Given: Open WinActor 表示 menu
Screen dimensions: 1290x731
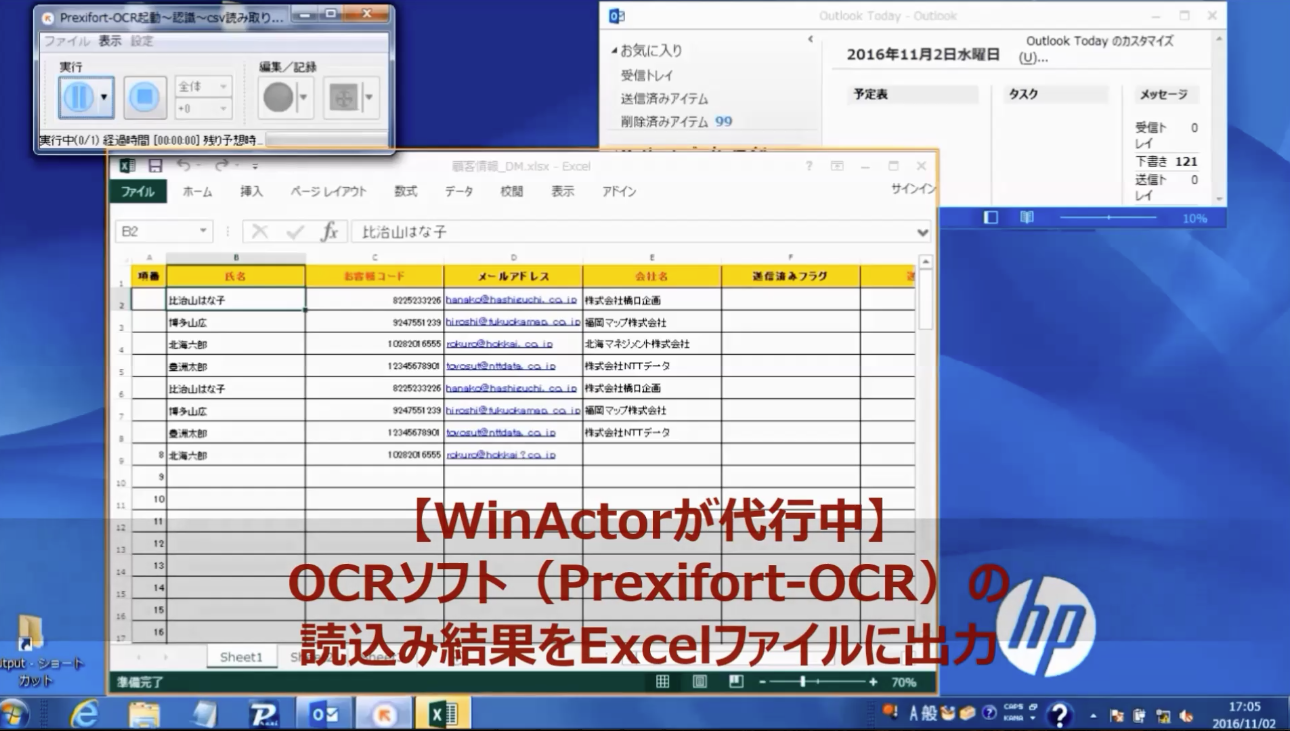Looking at the screenshot, I should (110, 42).
